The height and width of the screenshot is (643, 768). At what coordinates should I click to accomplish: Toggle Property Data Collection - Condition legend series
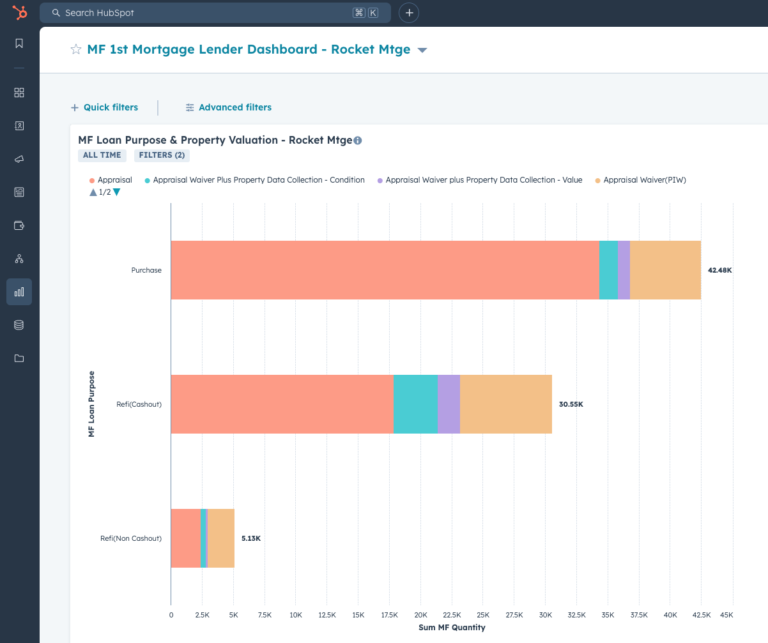click(255, 180)
